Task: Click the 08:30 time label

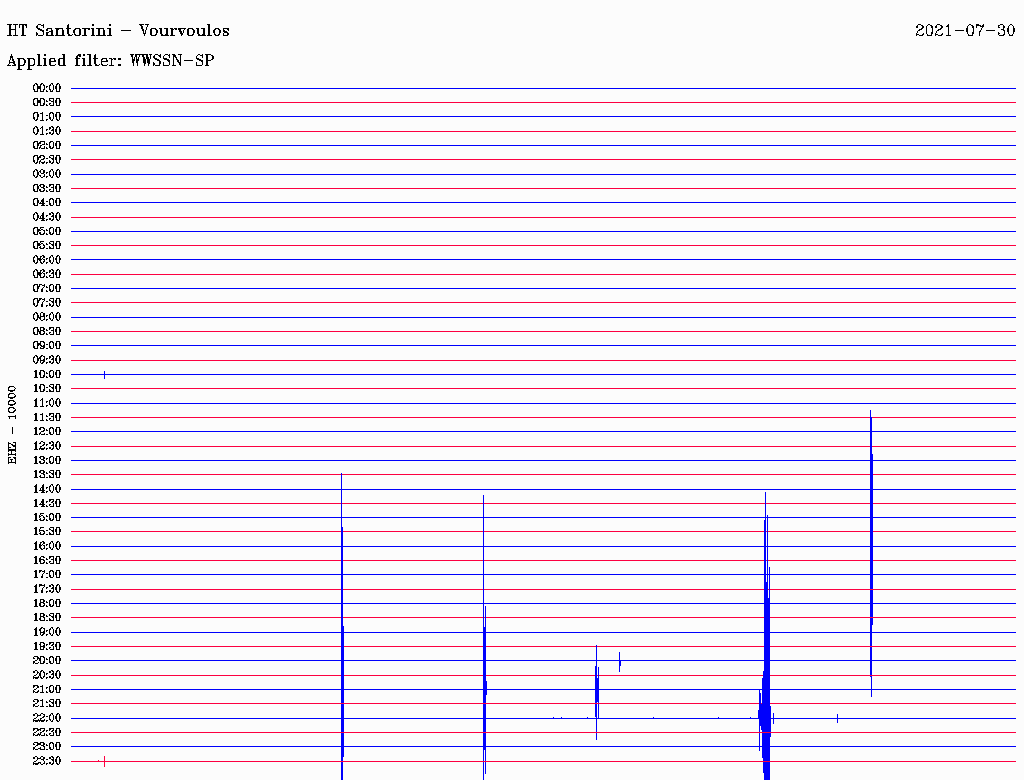Action: pyautogui.click(x=47, y=331)
